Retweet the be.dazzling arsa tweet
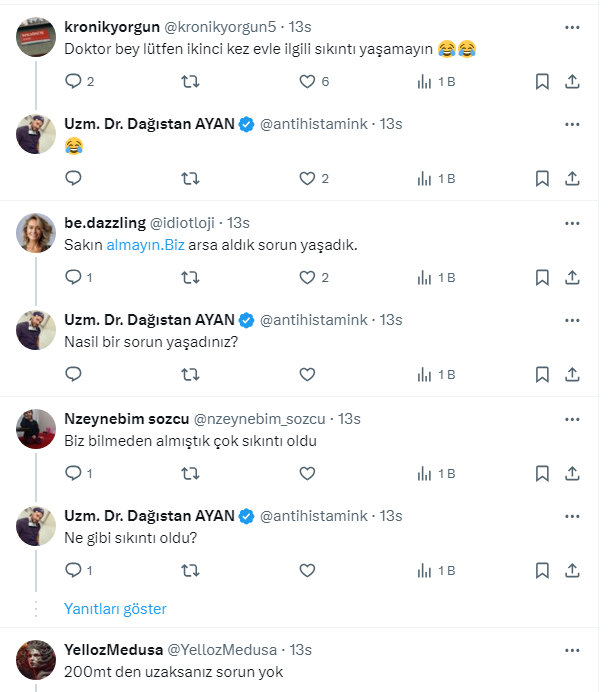This screenshot has width=614, height=692. [190, 277]
